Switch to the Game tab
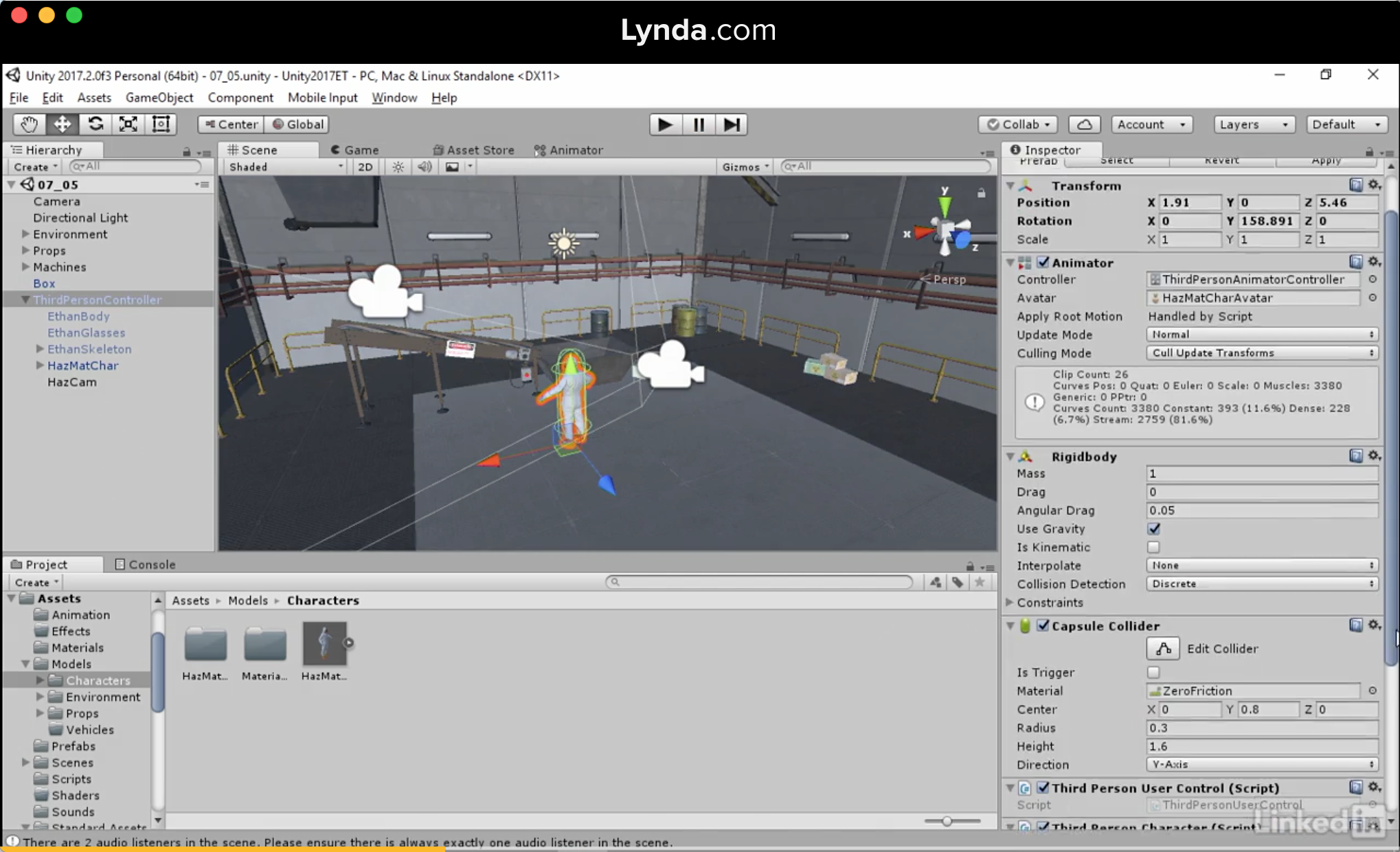This screenshot has height=852, width=1400. tap(354, 150)
